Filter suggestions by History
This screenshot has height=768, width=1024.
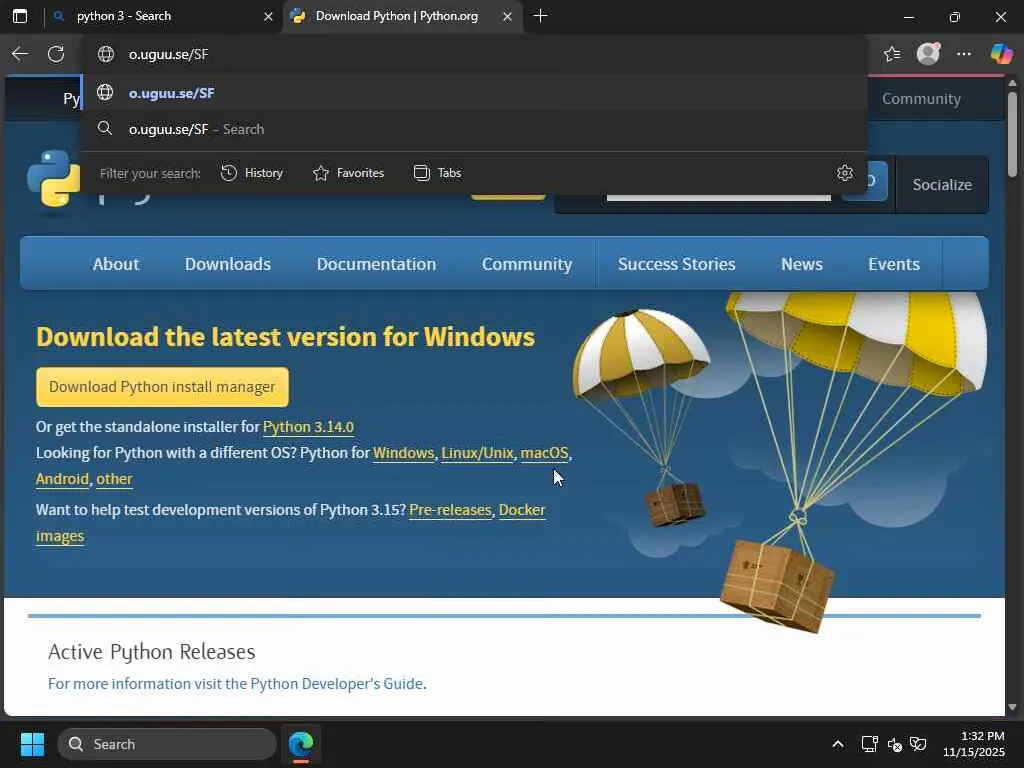[x=251, y=173]
